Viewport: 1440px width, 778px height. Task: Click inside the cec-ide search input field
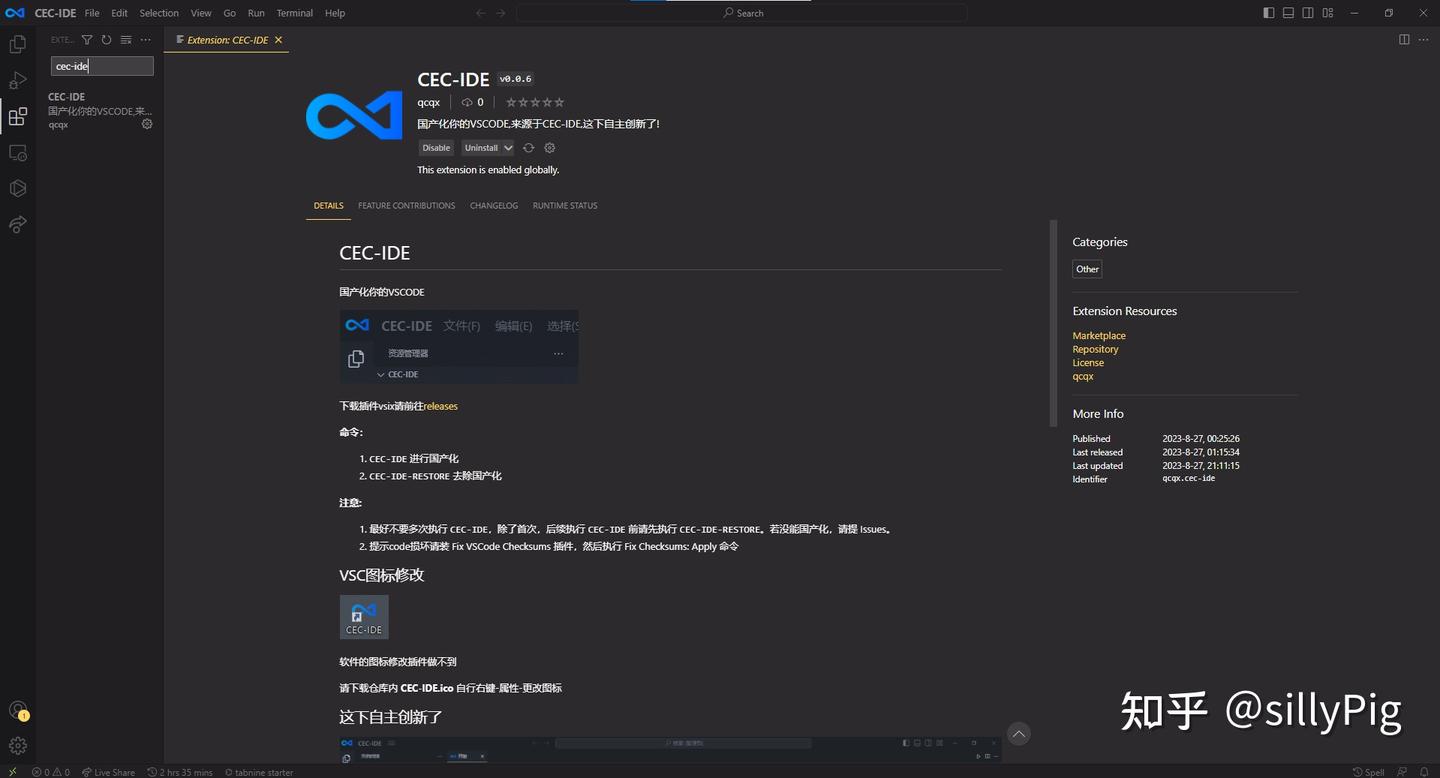coord(100,66)
